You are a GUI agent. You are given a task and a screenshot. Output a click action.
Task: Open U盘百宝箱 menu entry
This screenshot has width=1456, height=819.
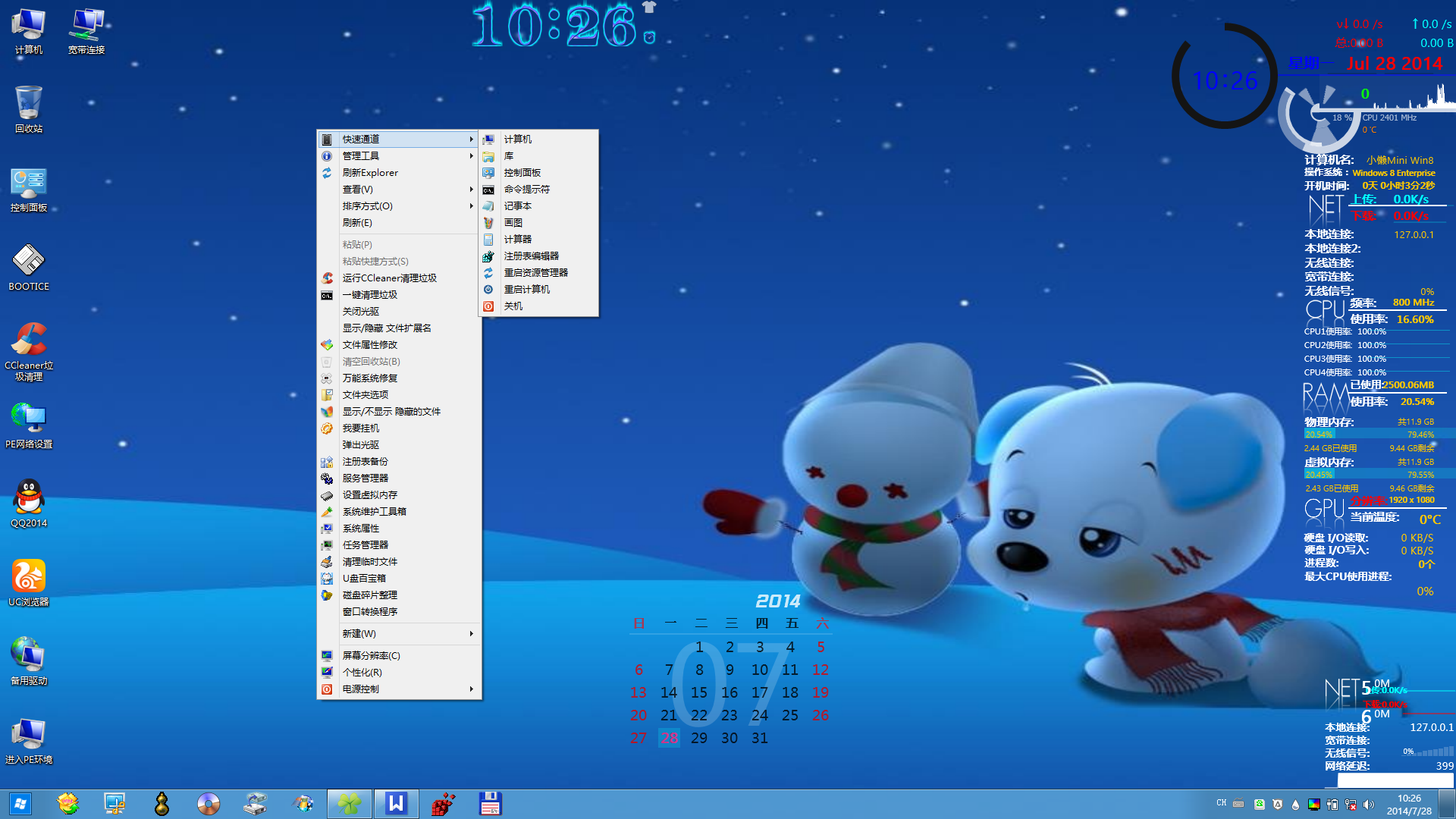tap(399, 578)
